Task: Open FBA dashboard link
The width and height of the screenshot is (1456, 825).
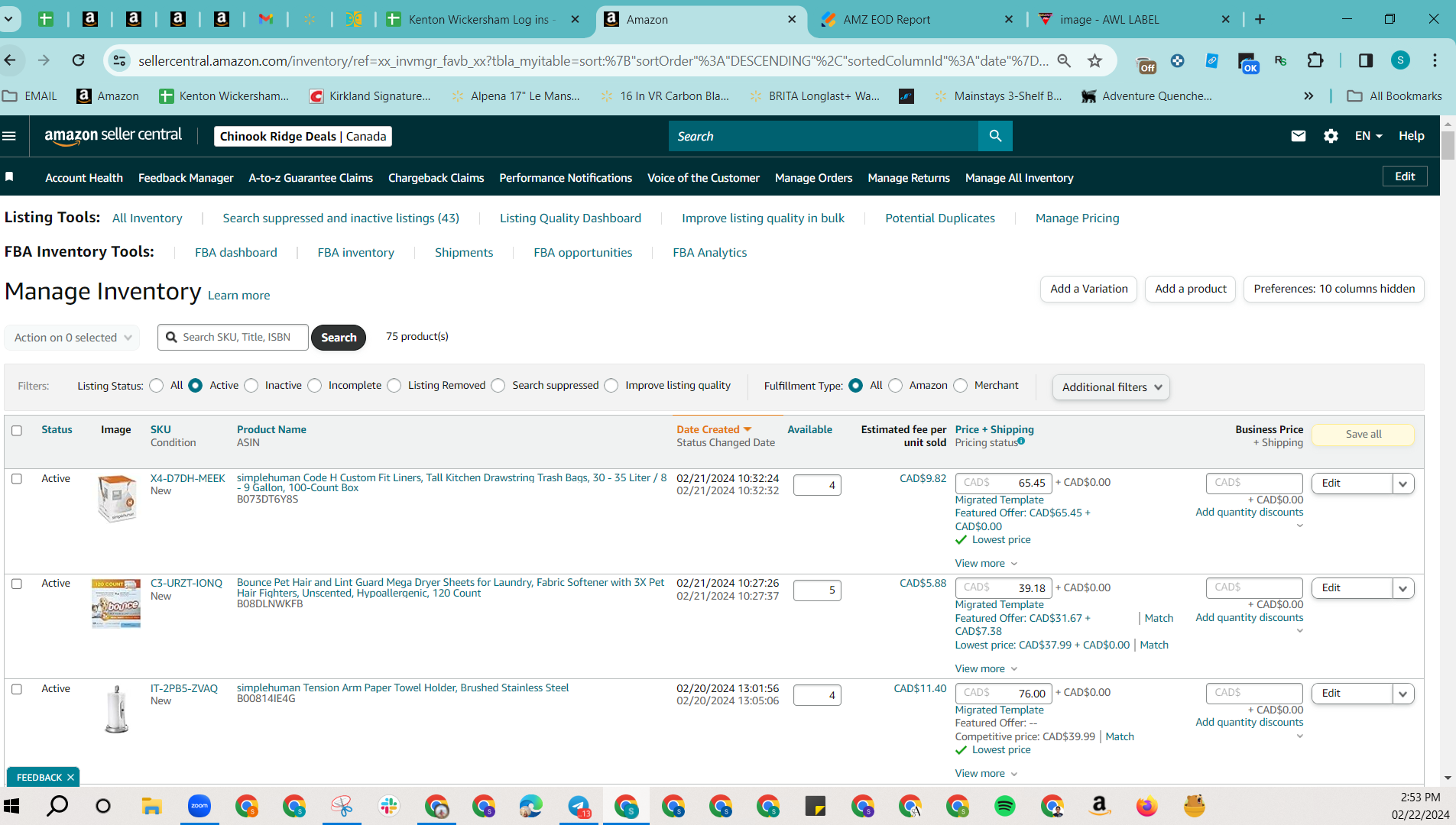Action: pyautogui.click(x=235, y=253)
